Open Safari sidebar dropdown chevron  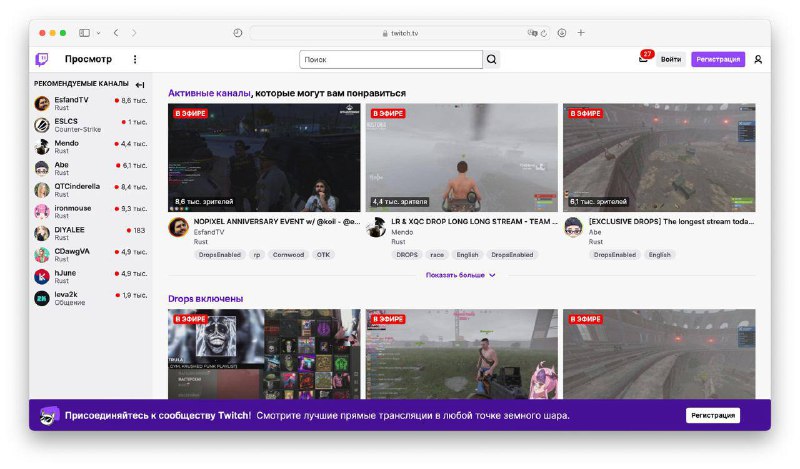(x=97, y=33)
